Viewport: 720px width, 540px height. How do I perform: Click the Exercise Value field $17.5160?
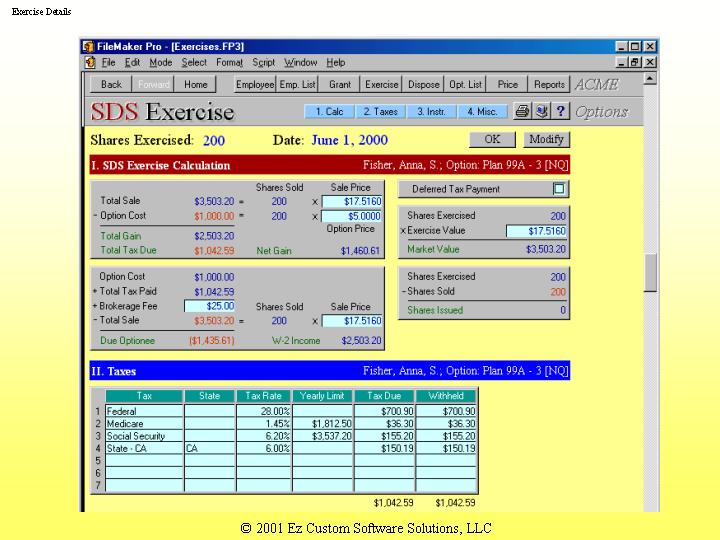coord(536,231)
